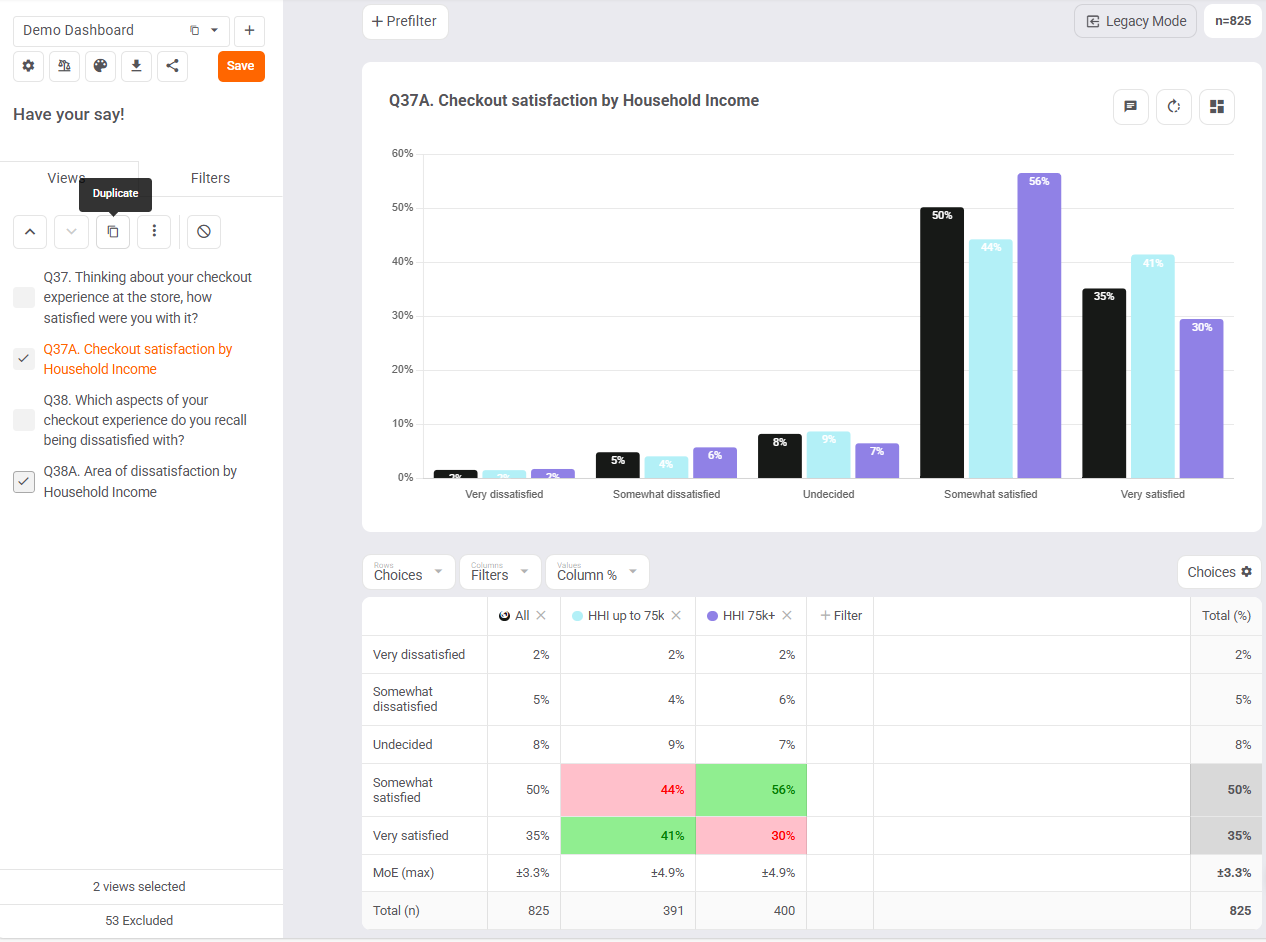This screenshot has width=1266, height=942.
Task: Open the Values Column % dropdown
Action: (x=597, y=572)
